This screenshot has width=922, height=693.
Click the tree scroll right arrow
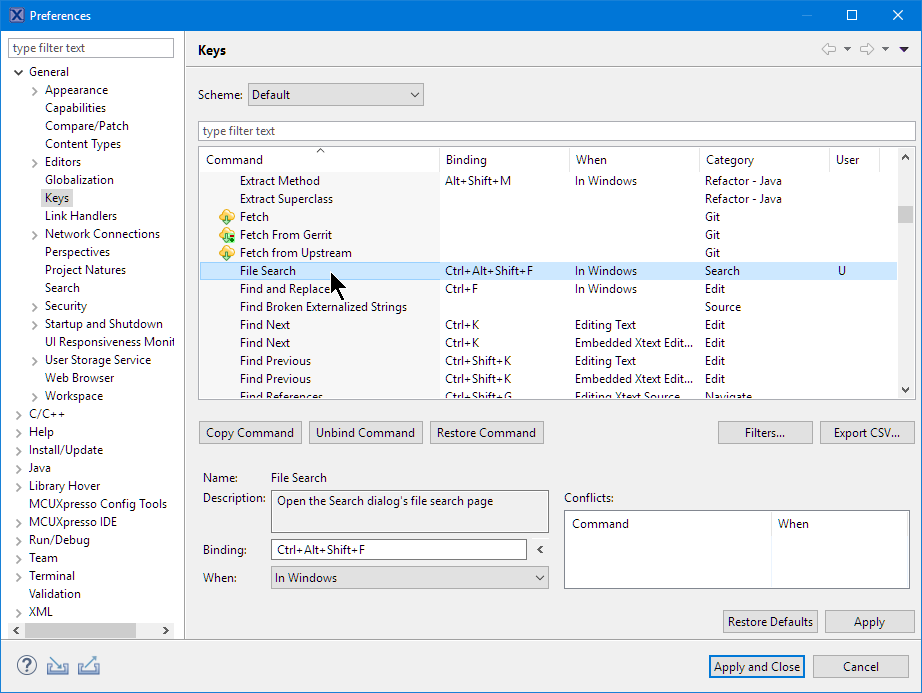click(166, 630)
